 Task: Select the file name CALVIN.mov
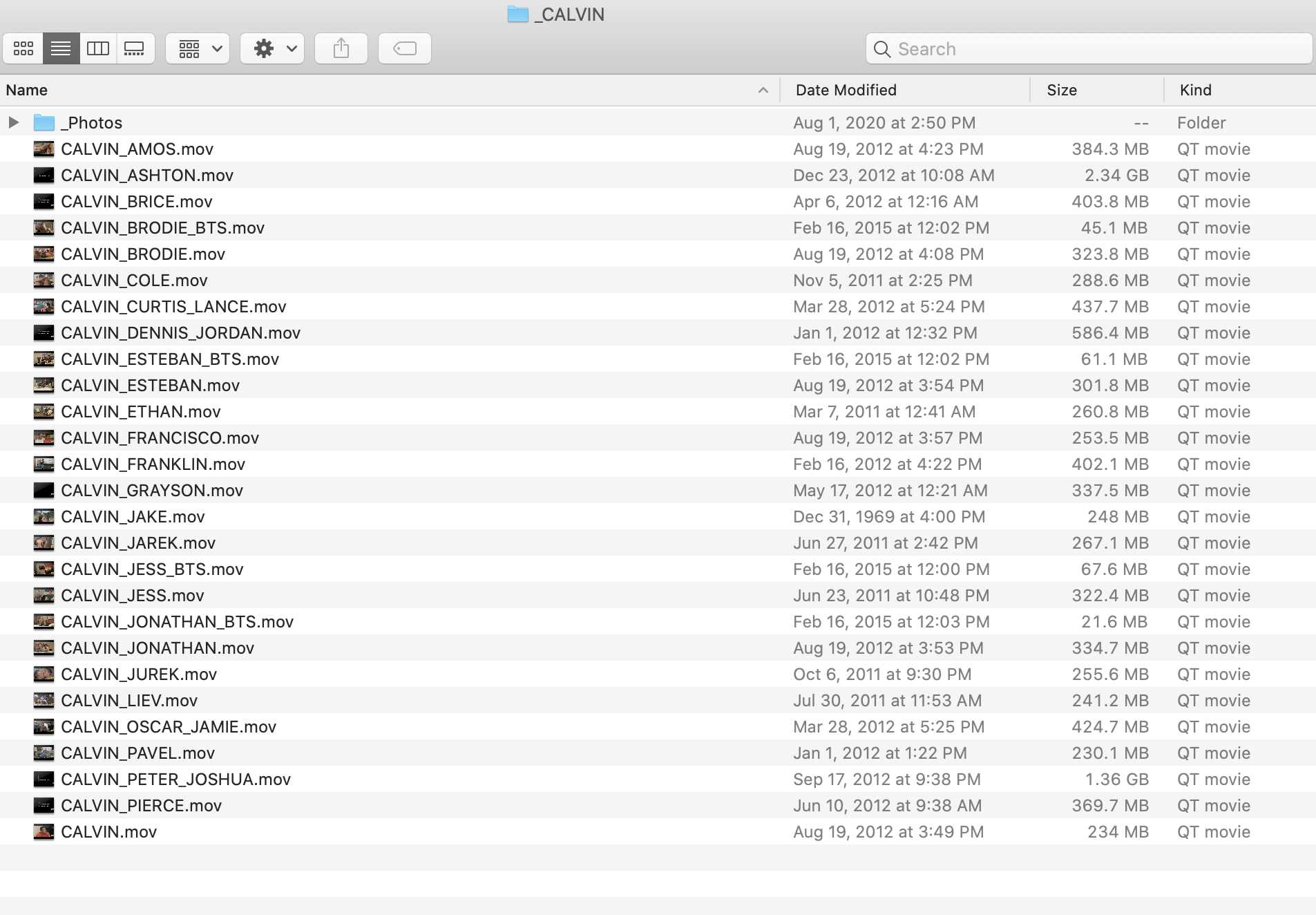(x=109, y=831)
